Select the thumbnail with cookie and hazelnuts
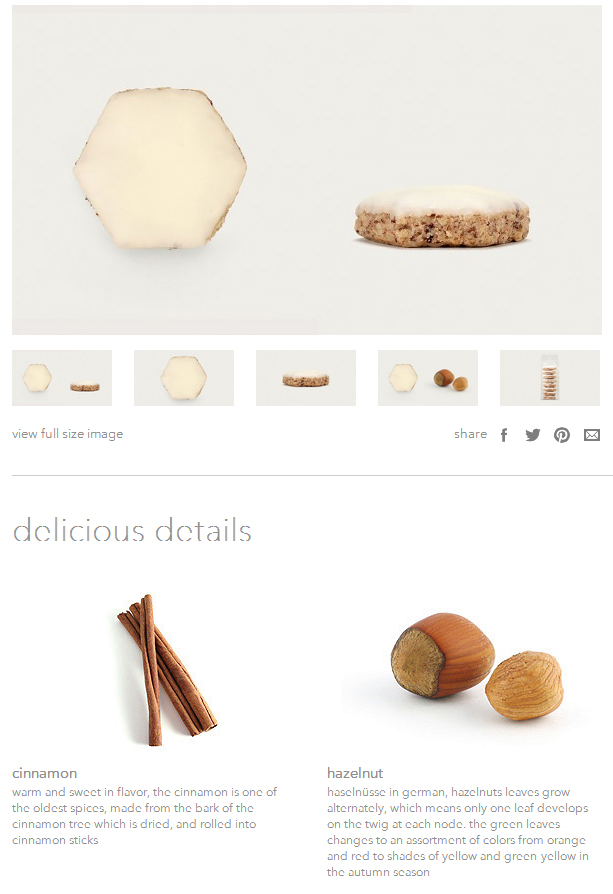Image resolution: width=613 pixels, height=894 pixels. pyautogui.click(x=428, y=378)
